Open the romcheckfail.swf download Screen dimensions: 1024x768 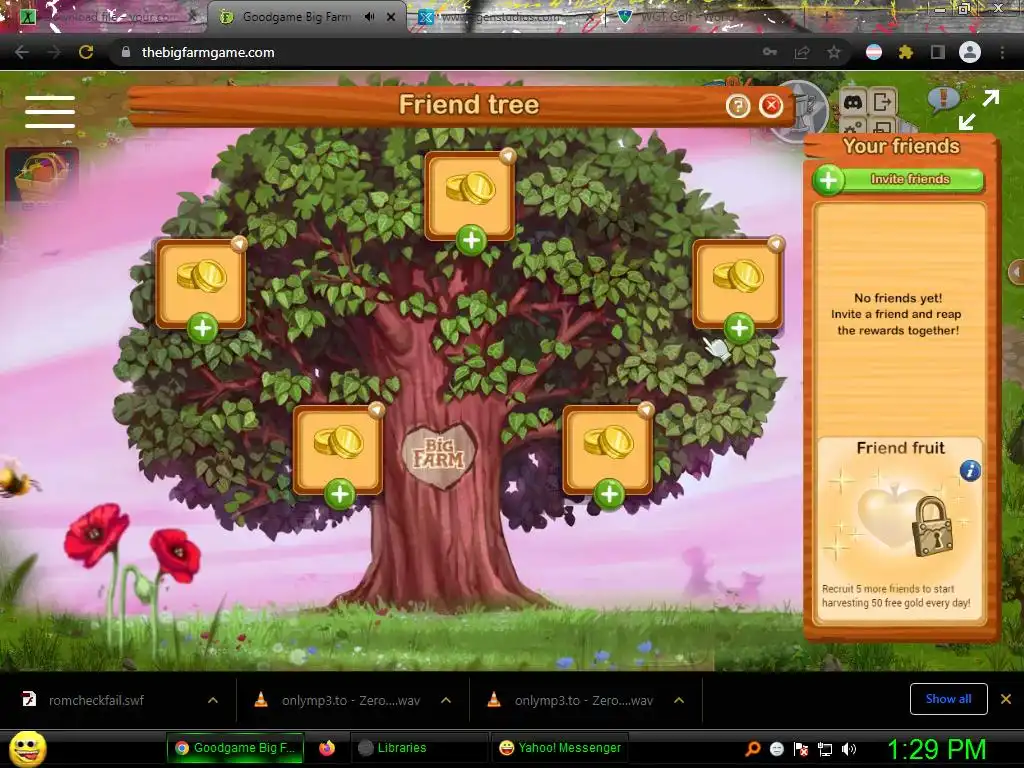(96, 700)
